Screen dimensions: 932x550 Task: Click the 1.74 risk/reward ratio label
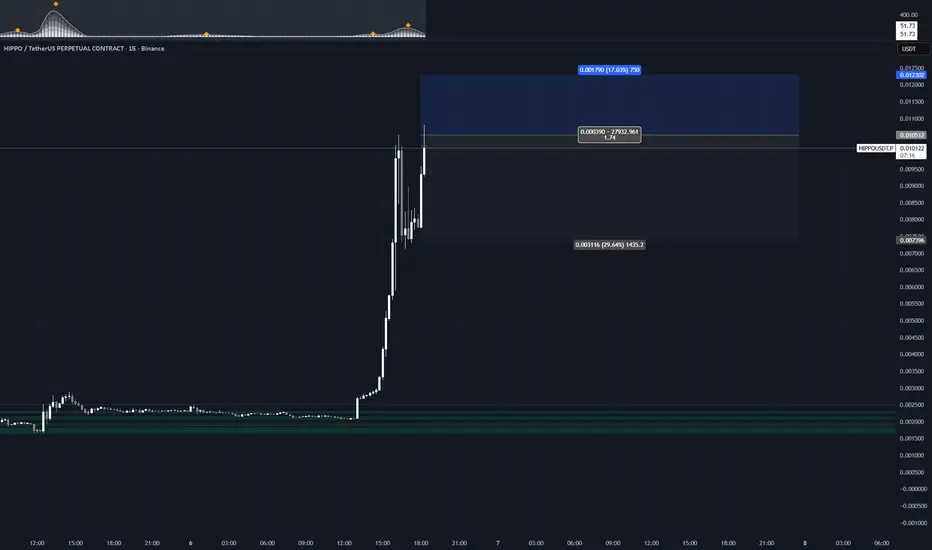(x=609, y=135)
